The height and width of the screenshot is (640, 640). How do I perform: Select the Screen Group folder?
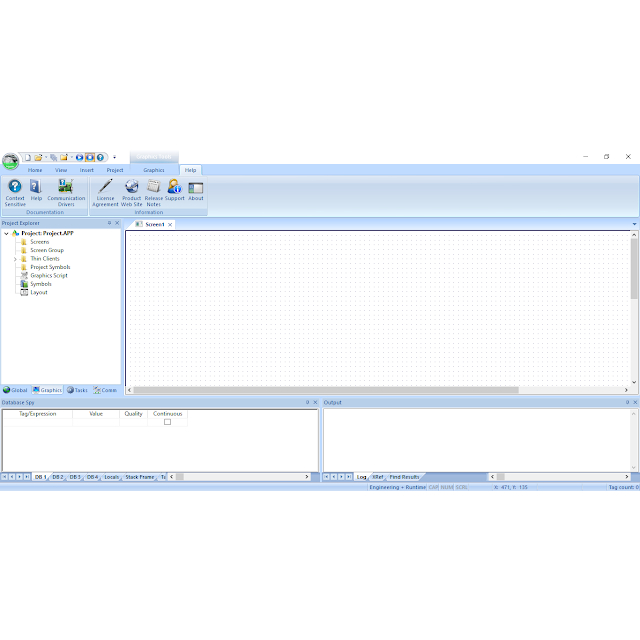coord(47,250)
